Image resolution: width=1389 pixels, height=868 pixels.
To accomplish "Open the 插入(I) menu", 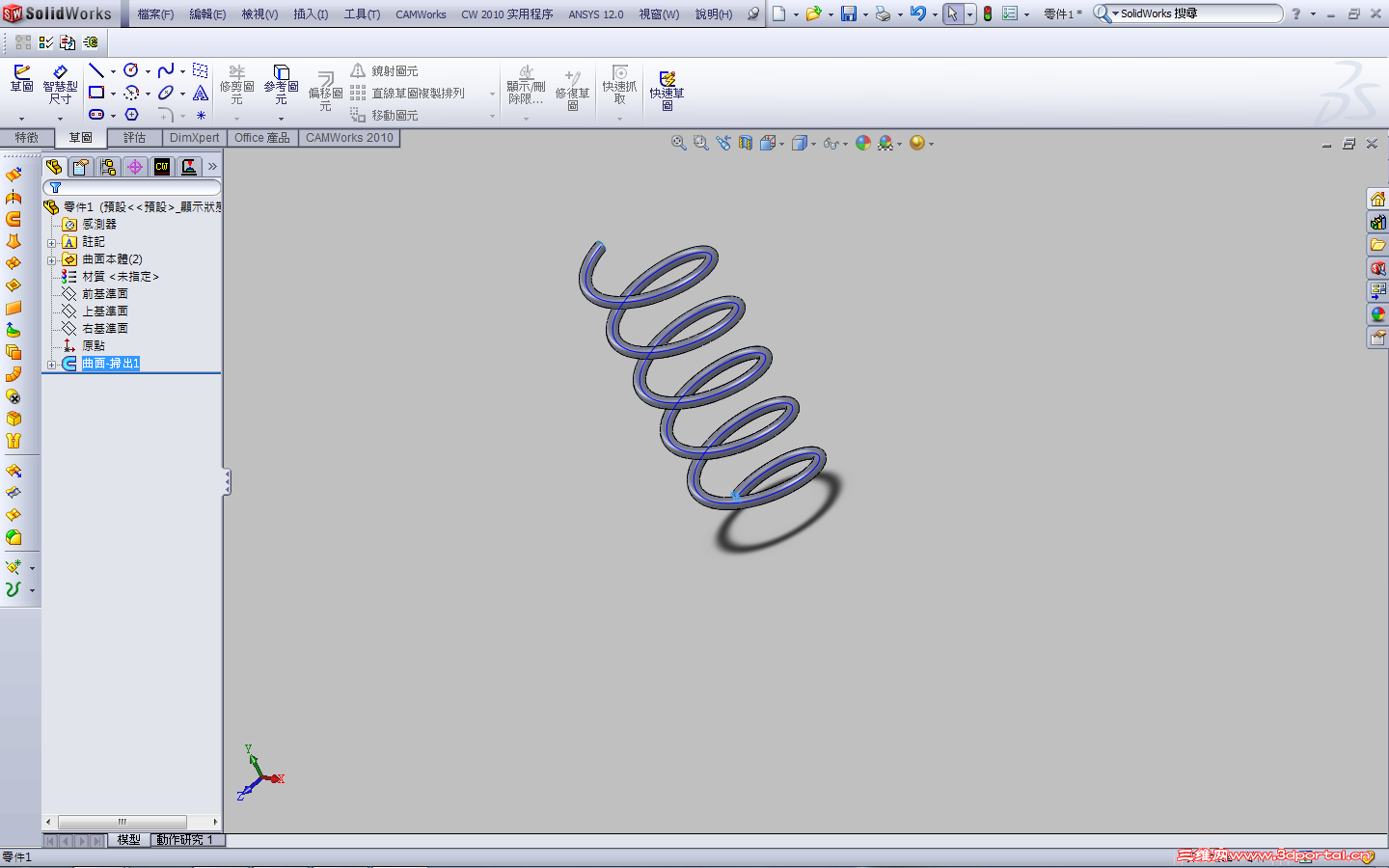I will coord(311,14).
